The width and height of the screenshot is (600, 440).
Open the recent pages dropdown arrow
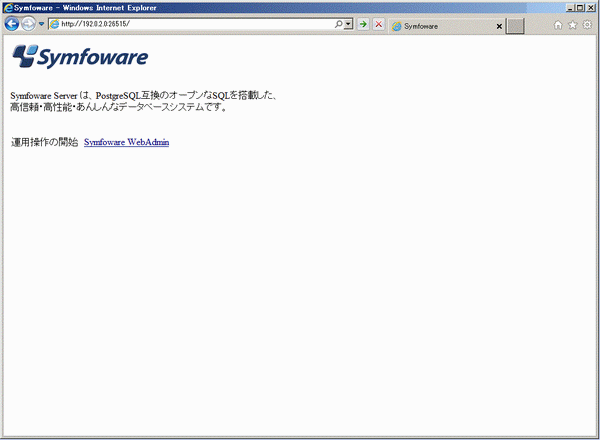[41, 24]
